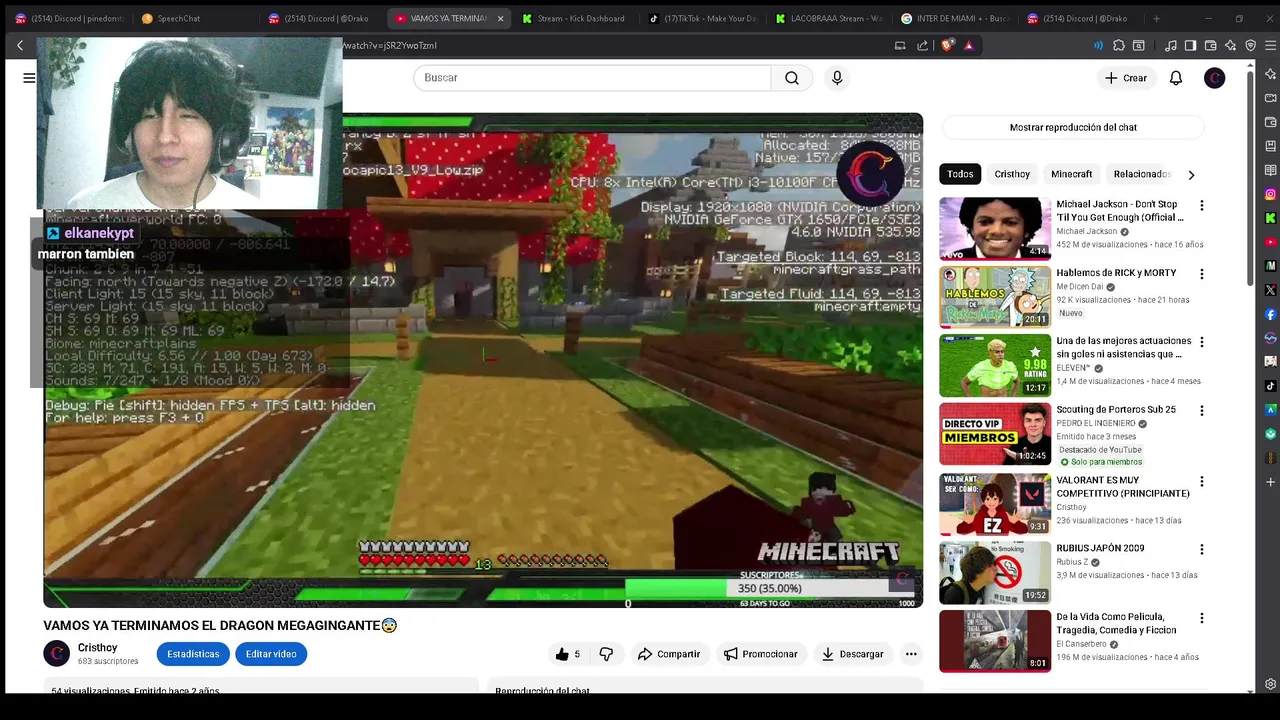The image size is (1280, 720).
Task: Go back using the browser back arrow
Action: coord(19,45)
